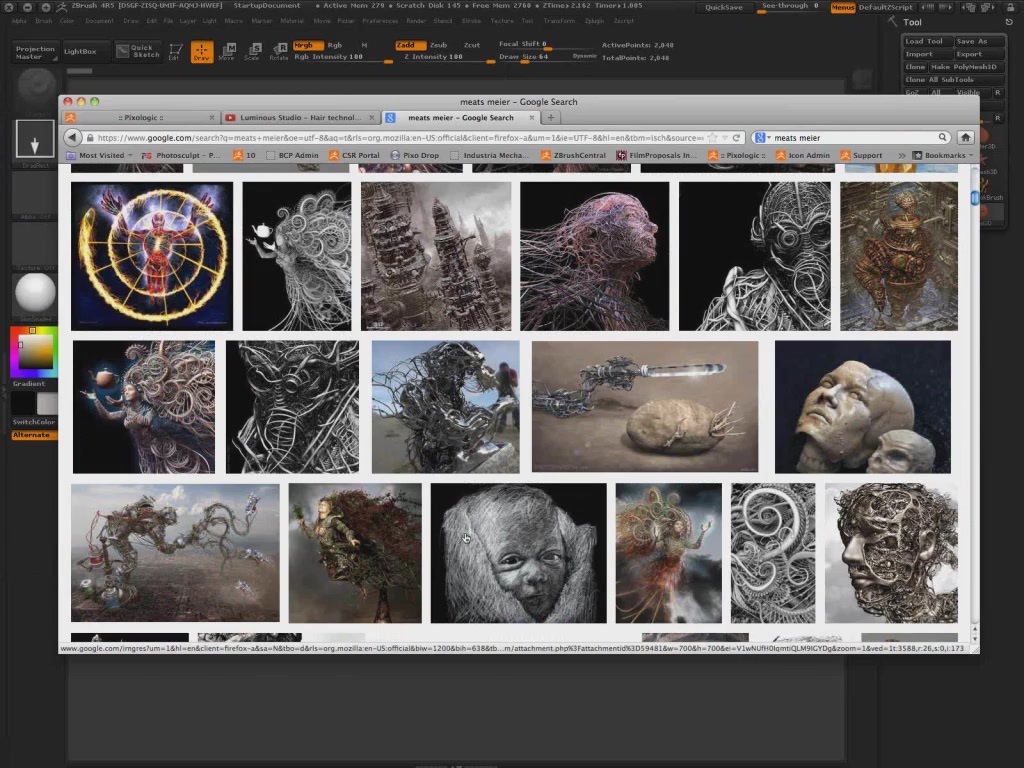Switch to the Pixologic browser tab

(x=140, y=118)
